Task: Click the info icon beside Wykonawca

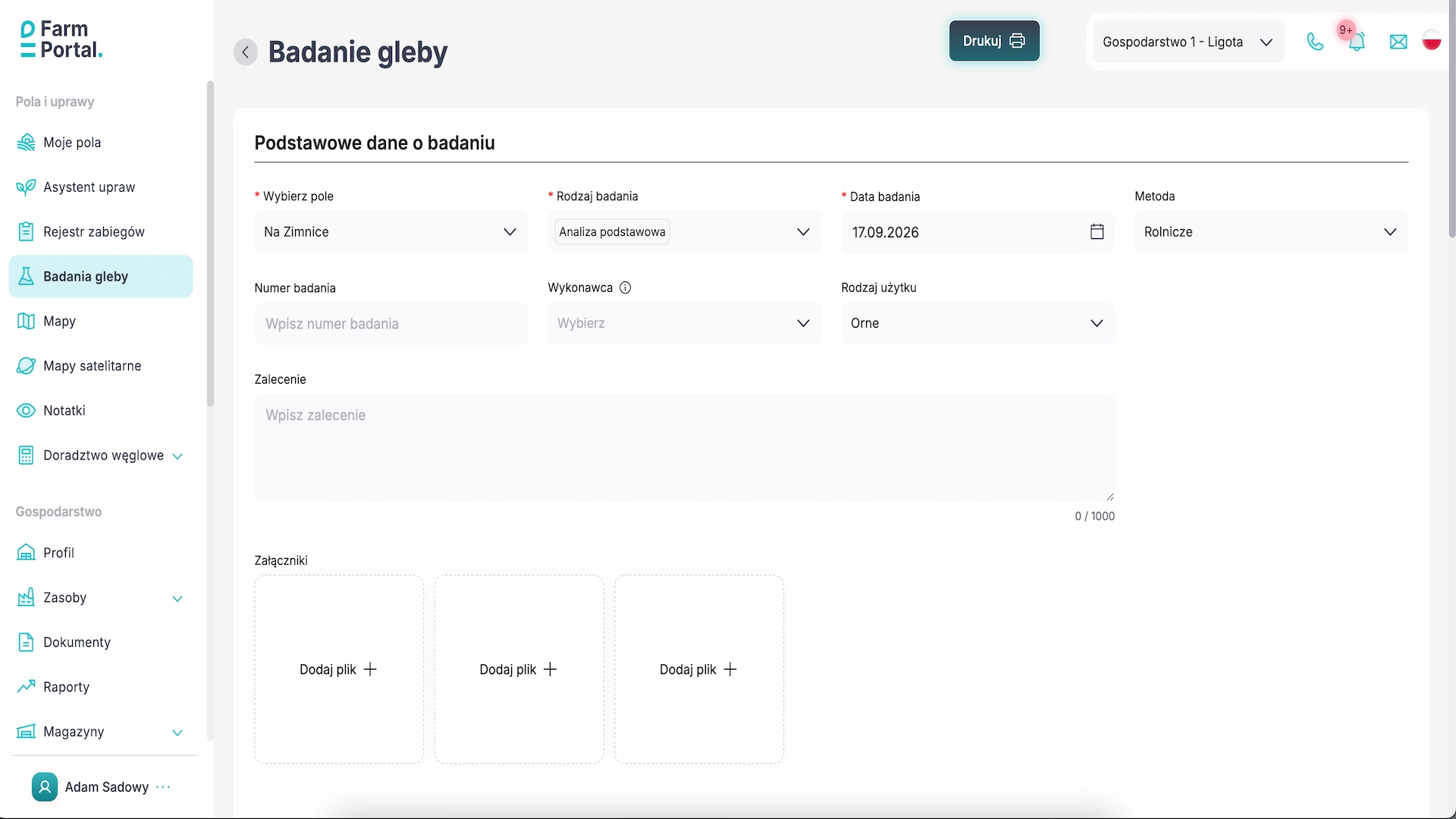Action: click(x=625, y=287)
